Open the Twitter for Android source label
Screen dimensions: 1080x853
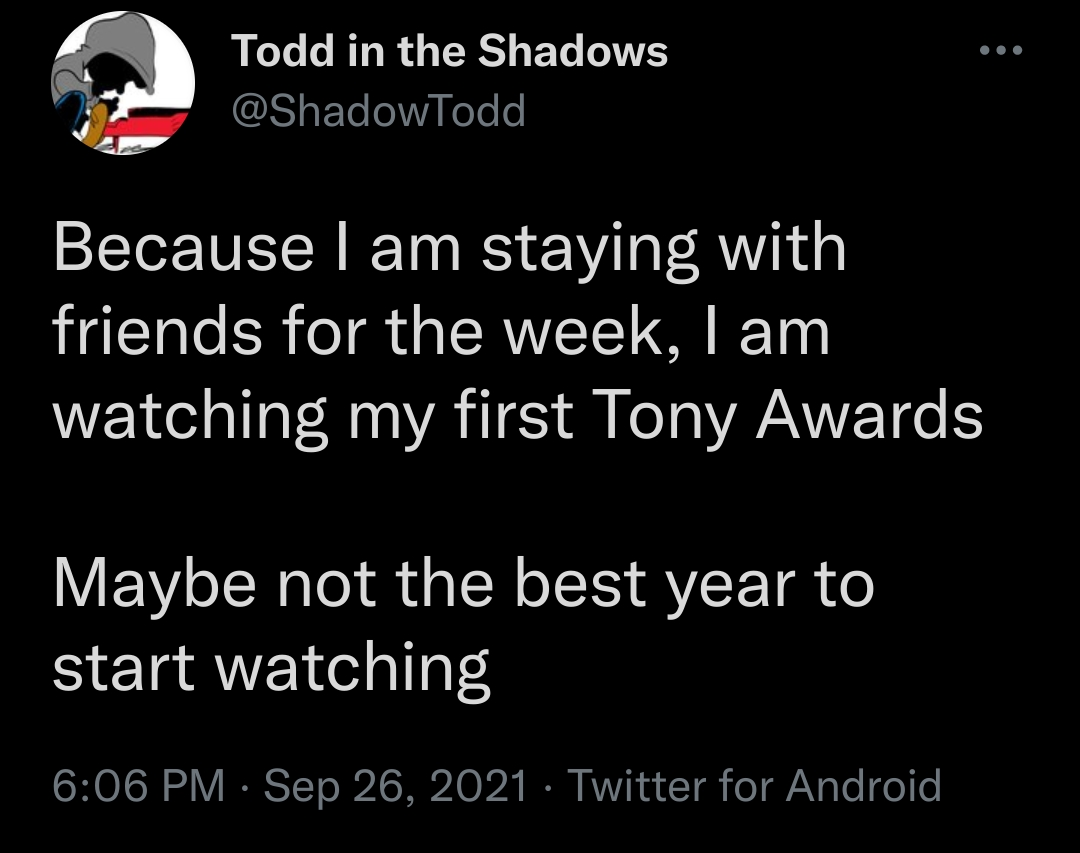click(x=754, y=785)
